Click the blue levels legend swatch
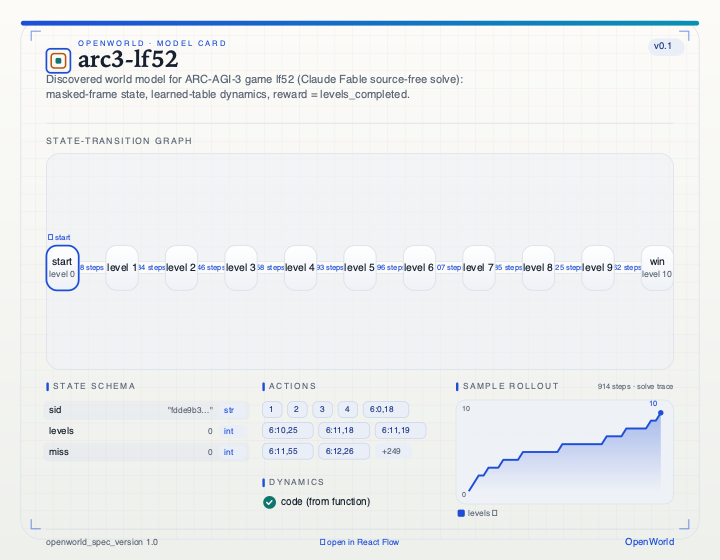 pos(461,513)
